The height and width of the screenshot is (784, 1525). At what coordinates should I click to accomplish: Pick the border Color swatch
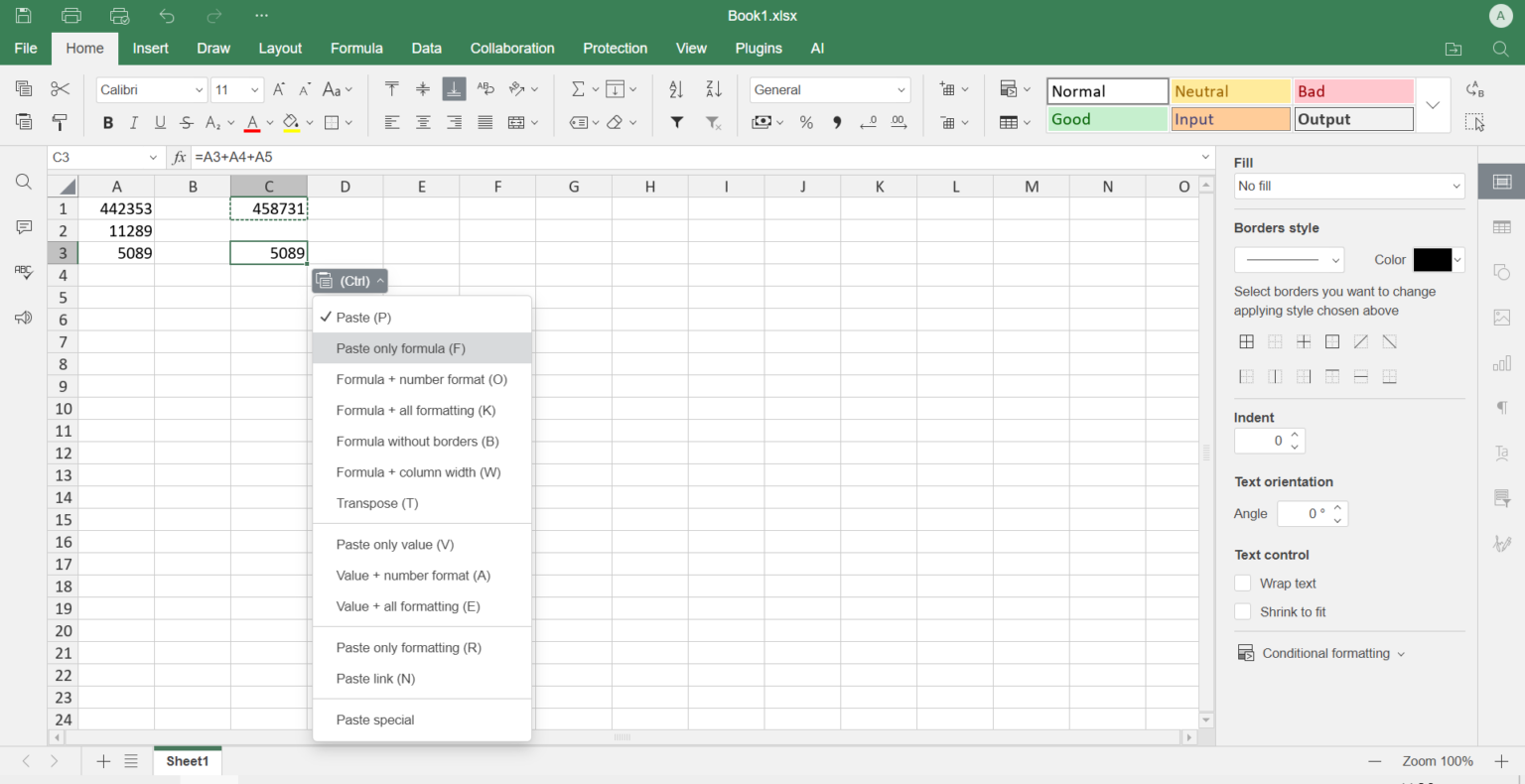1433,259
